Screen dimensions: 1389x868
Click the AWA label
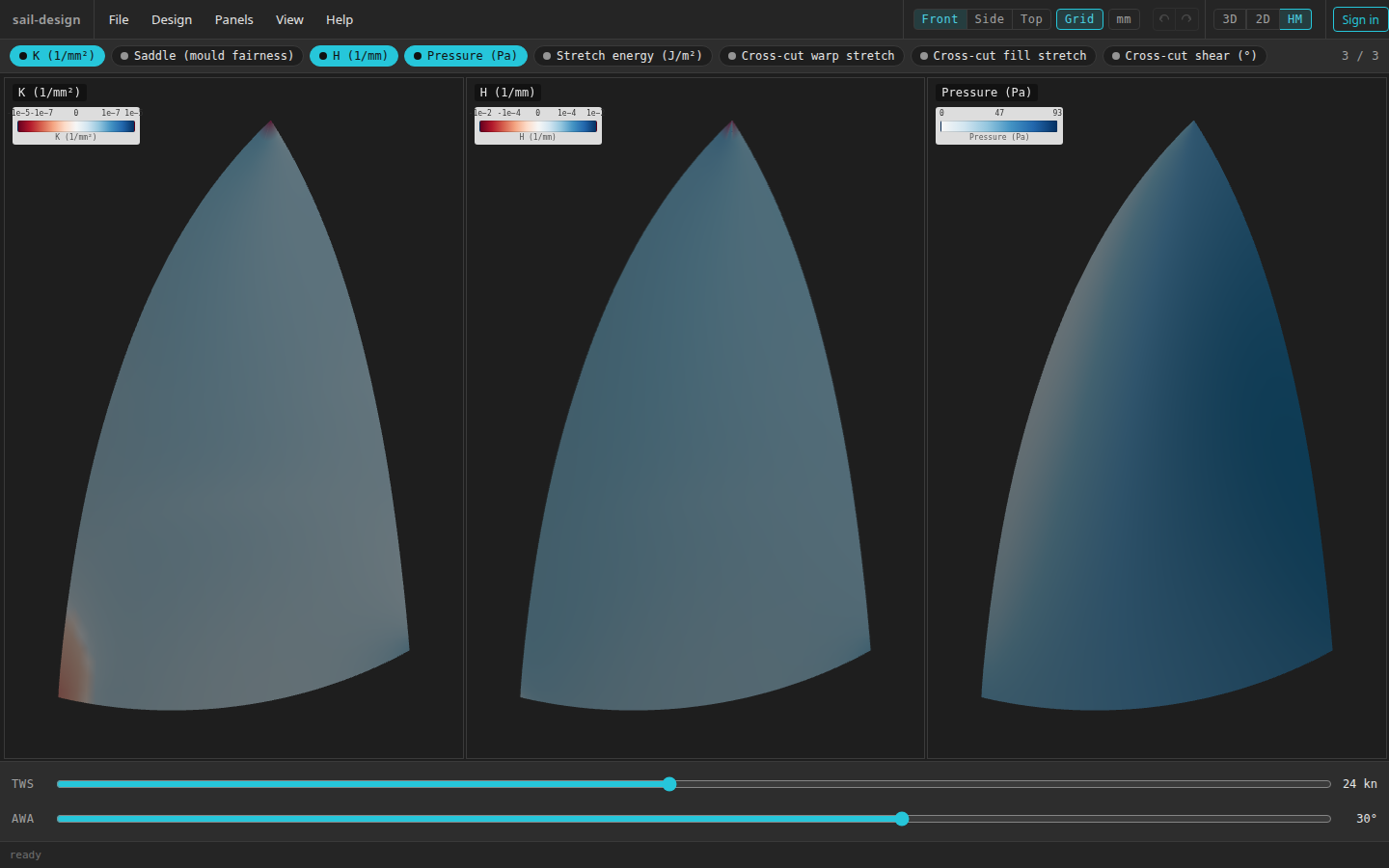[x=22, y=819]
